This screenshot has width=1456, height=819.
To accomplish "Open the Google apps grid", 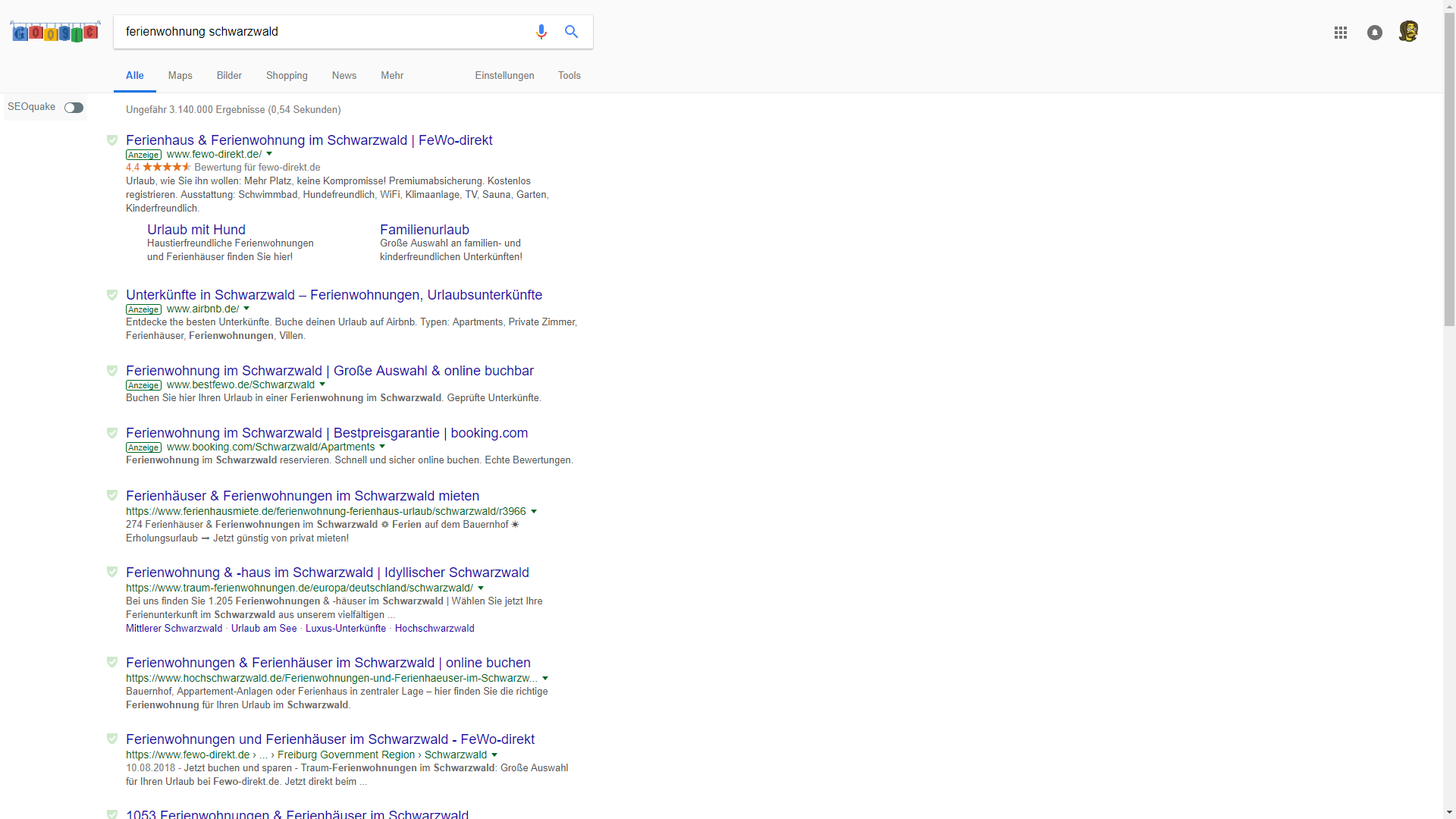I will click(x=1341, y=33).
